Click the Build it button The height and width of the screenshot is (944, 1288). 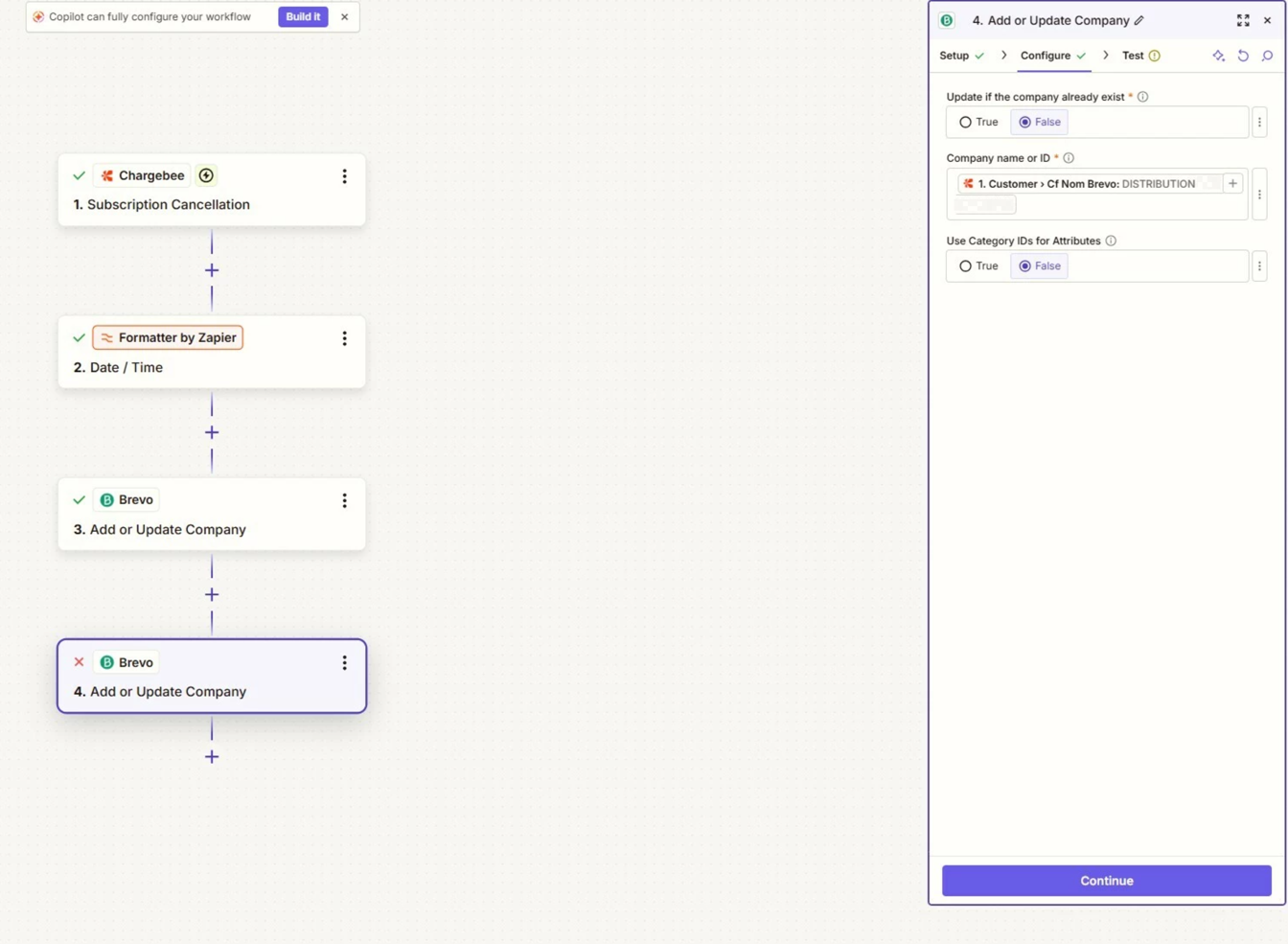[303, 16]
